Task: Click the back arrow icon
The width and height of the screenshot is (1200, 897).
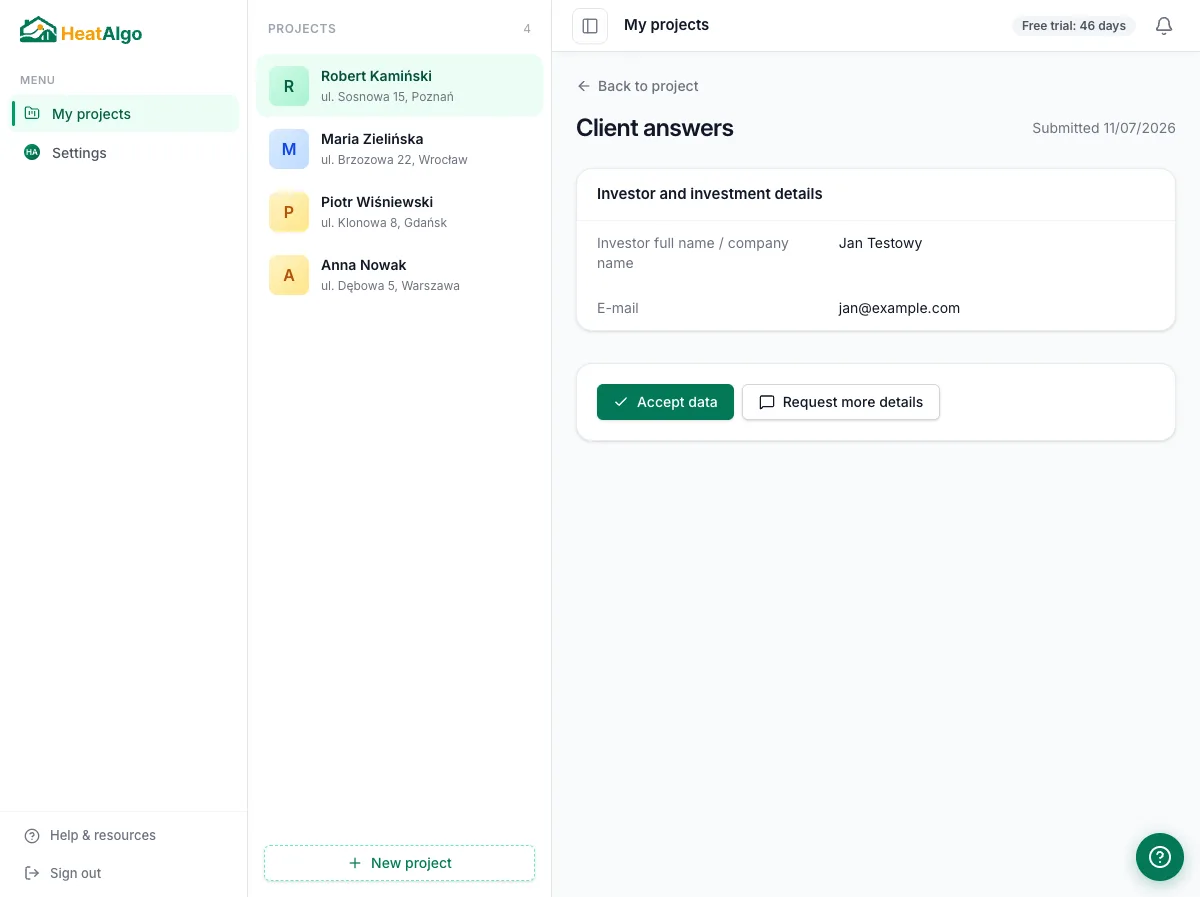Action: 584,86
